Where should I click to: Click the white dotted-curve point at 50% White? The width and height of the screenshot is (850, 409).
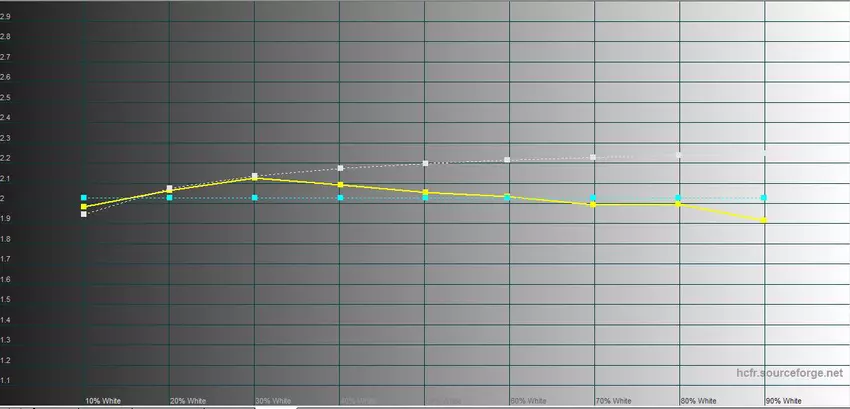(425, 163)
